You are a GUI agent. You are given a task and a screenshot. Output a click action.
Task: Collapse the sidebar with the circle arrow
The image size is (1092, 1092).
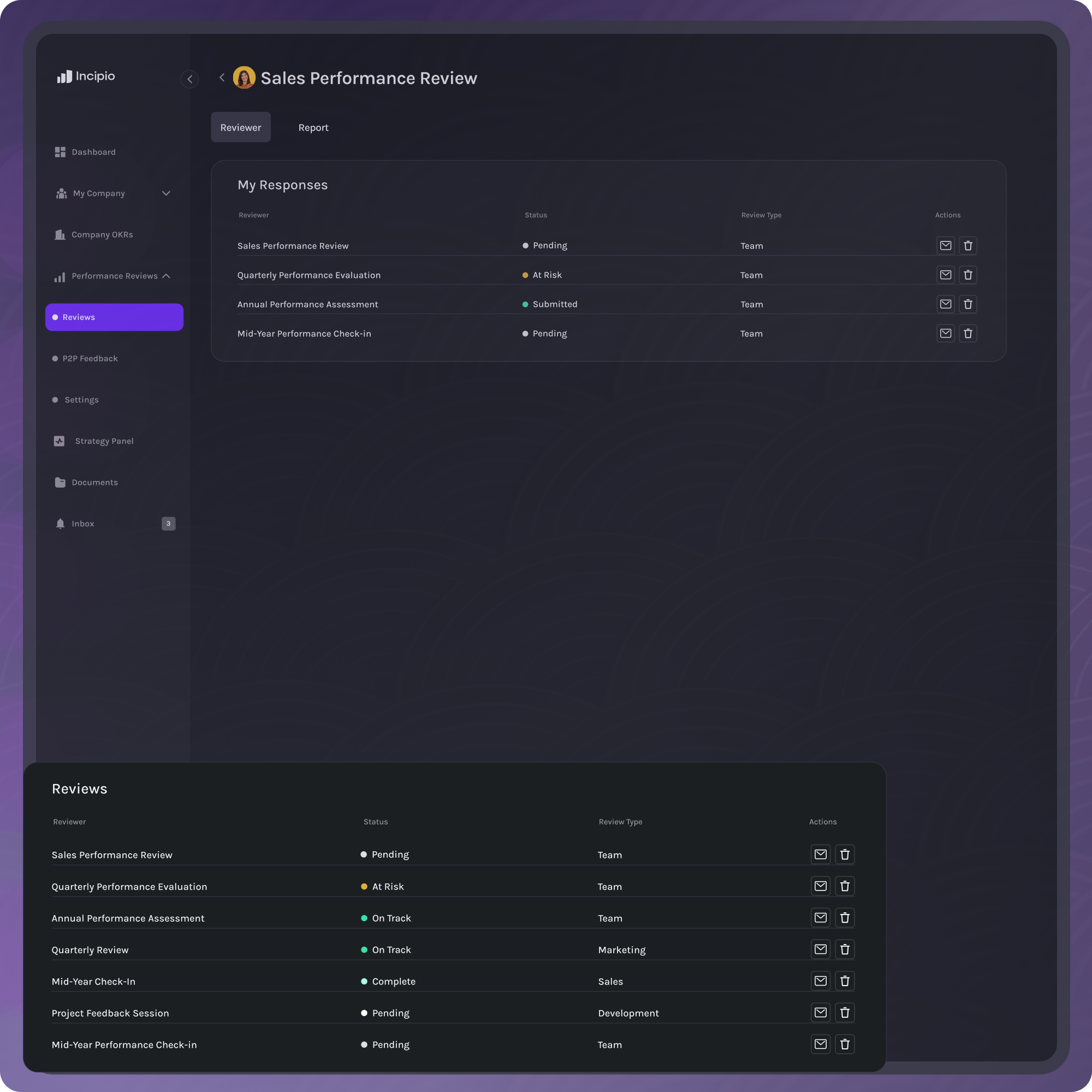pyautogui.click(x=190, y=79)
